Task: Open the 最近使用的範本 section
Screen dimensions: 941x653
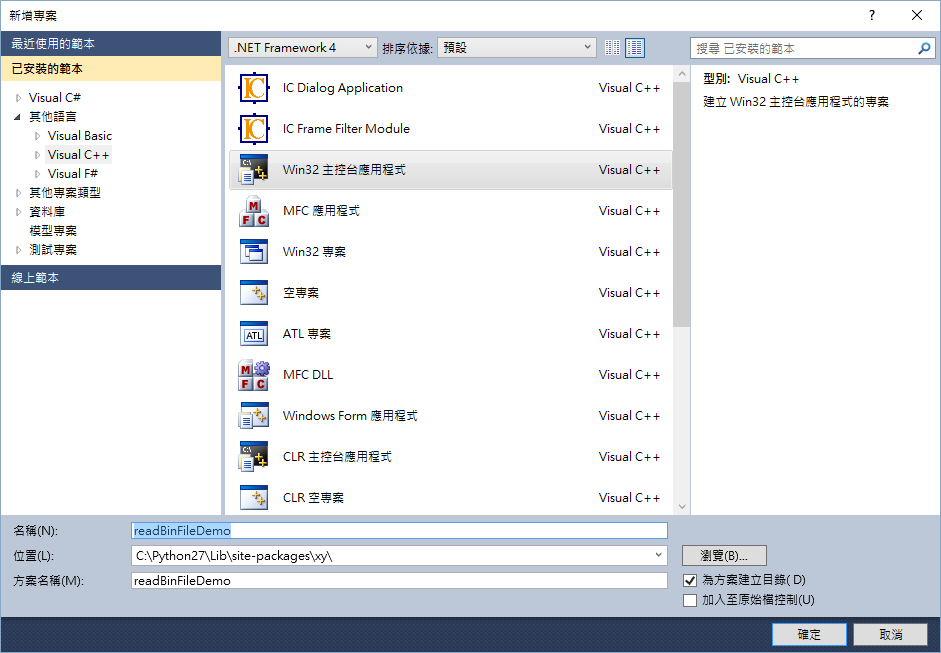Action: [x=111, y=44]
